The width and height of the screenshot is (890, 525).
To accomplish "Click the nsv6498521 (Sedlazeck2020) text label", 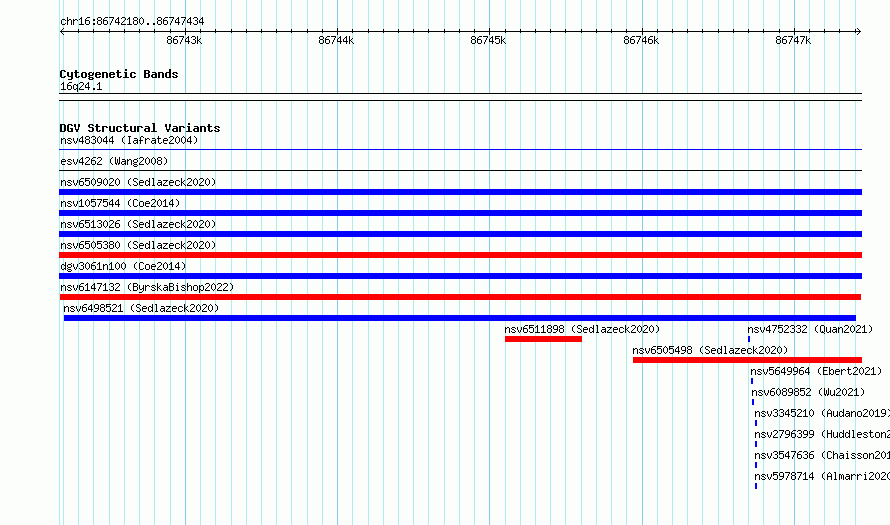I will coord(141,308).
